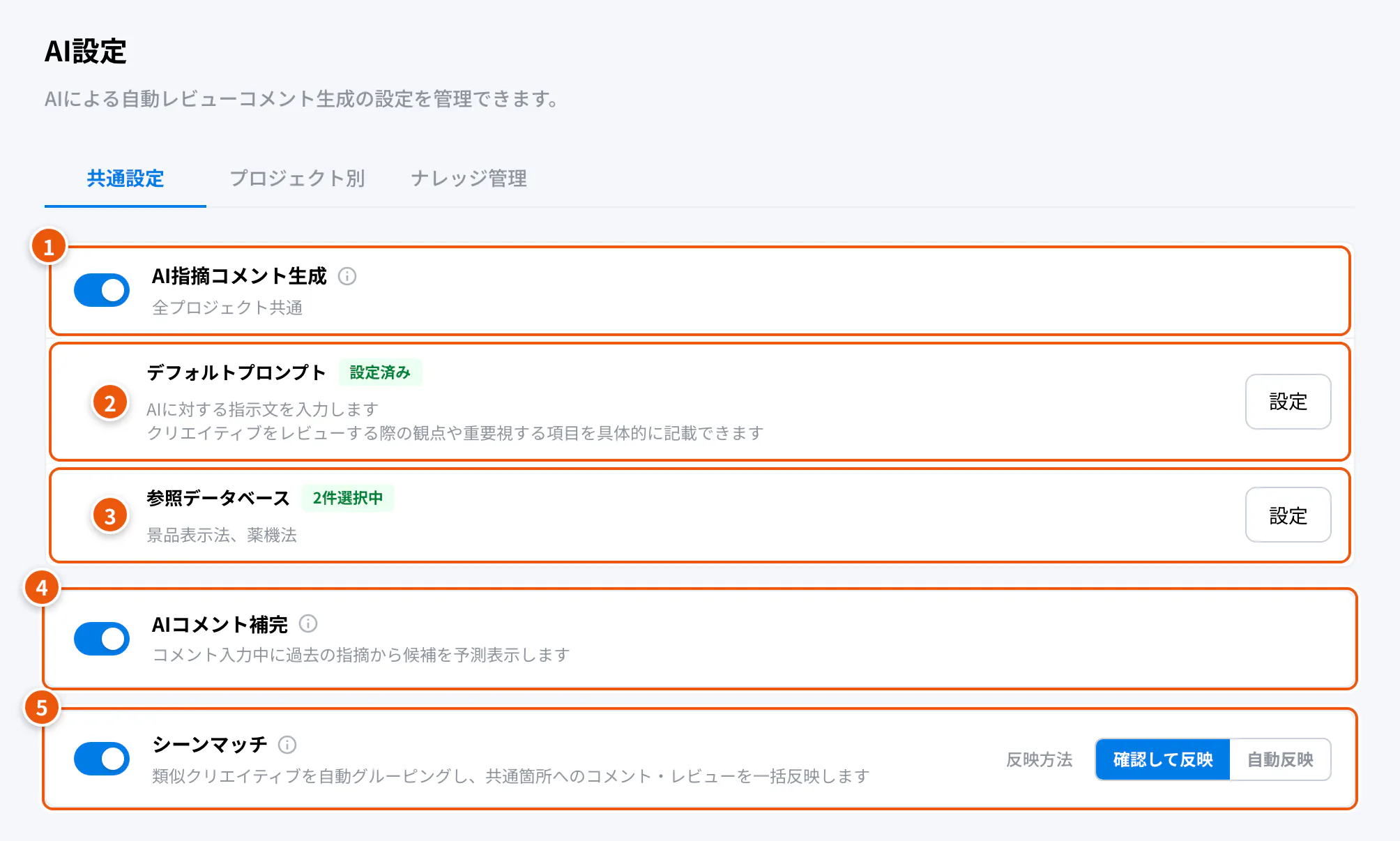Screen dimensions: 1400x841
Task: Open 設定 for 参照データベース
Action: pos(1288,515)
